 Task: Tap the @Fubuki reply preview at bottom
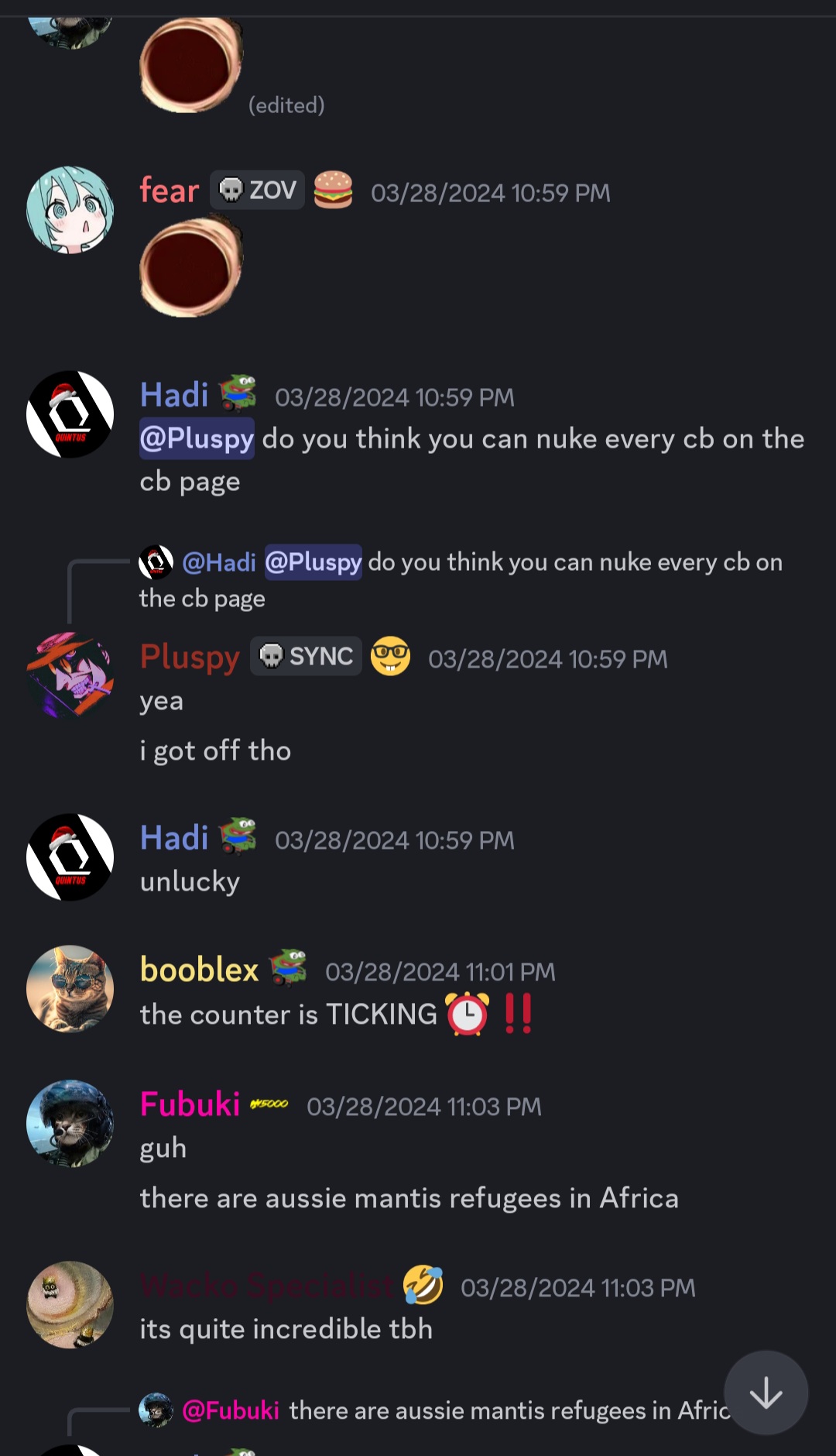tap(433, 1410)
